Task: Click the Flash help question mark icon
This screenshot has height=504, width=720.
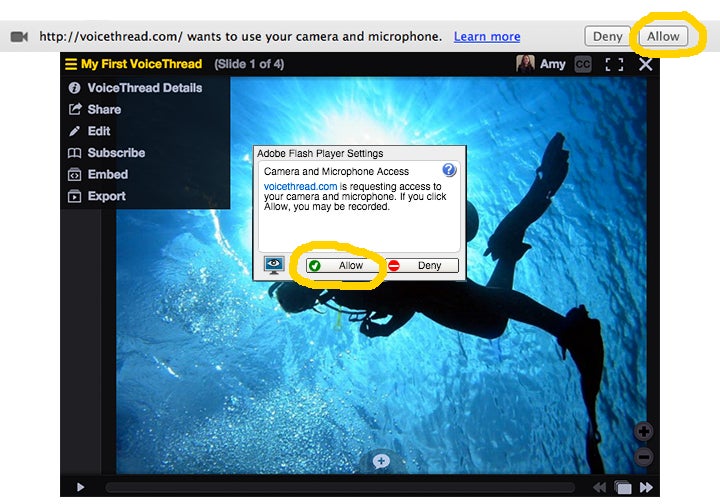Action: [449, 170]
